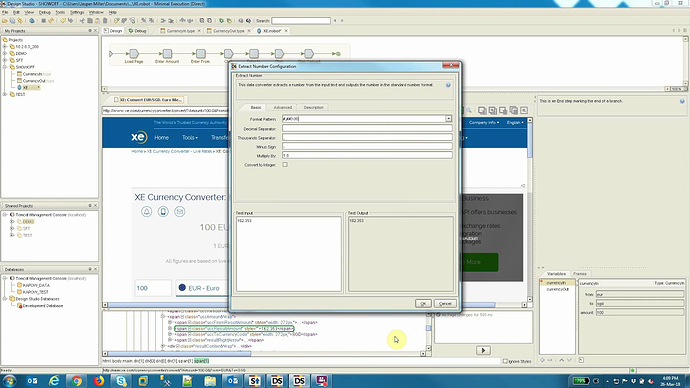Expand DEMO under Shared Projects
The height and width of the screenshot is (388, 690).
12,222
